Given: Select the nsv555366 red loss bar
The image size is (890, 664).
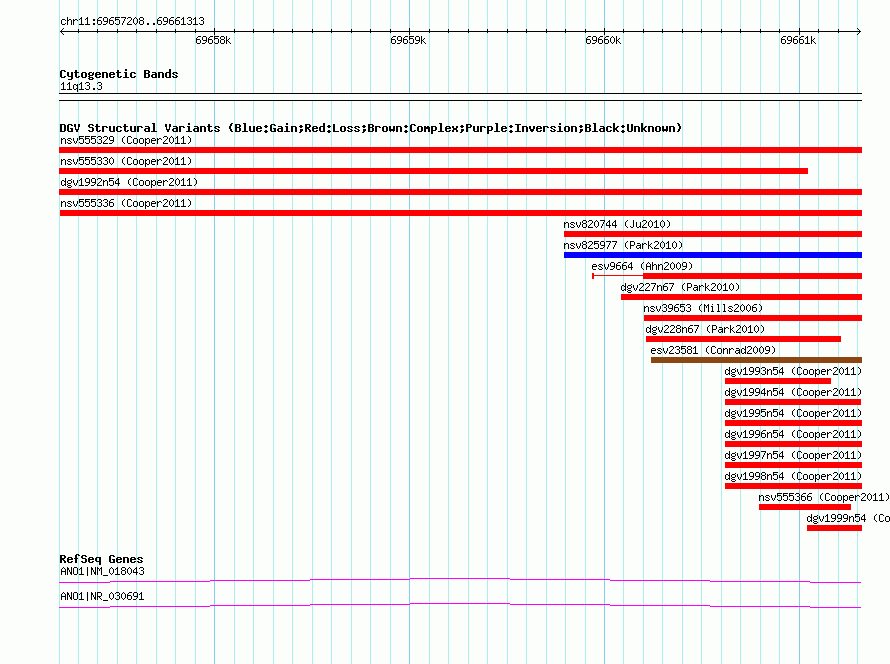Looking at the screenshot, I should pos(805,507).
